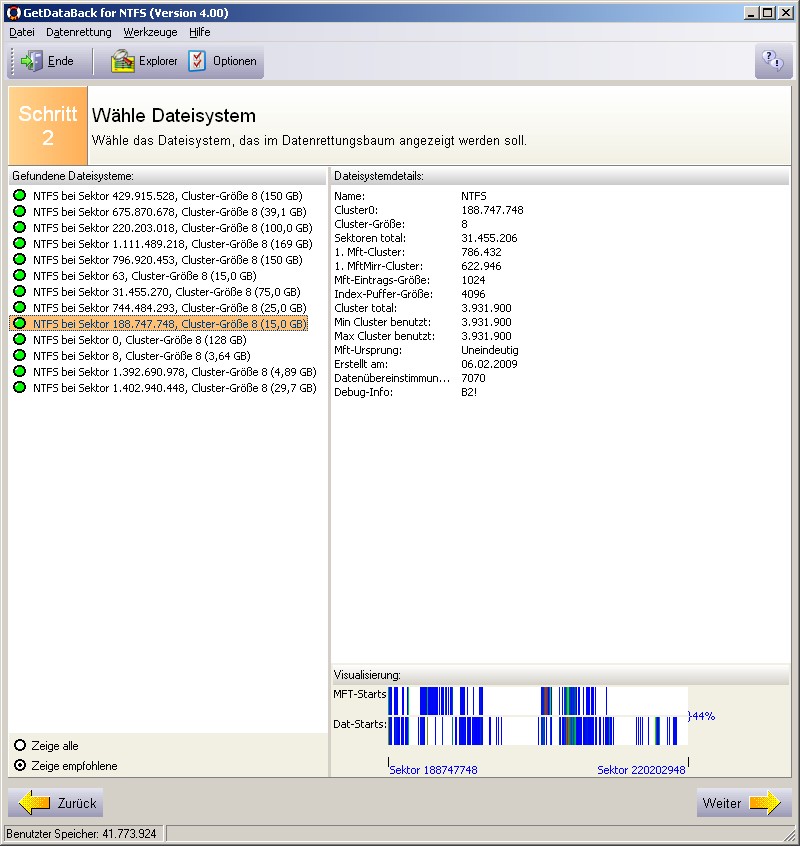The width and height of the screenshot is (800, 846).
Task: Click the green dot for sector 1.402.940.448
Action: (19, 387)
